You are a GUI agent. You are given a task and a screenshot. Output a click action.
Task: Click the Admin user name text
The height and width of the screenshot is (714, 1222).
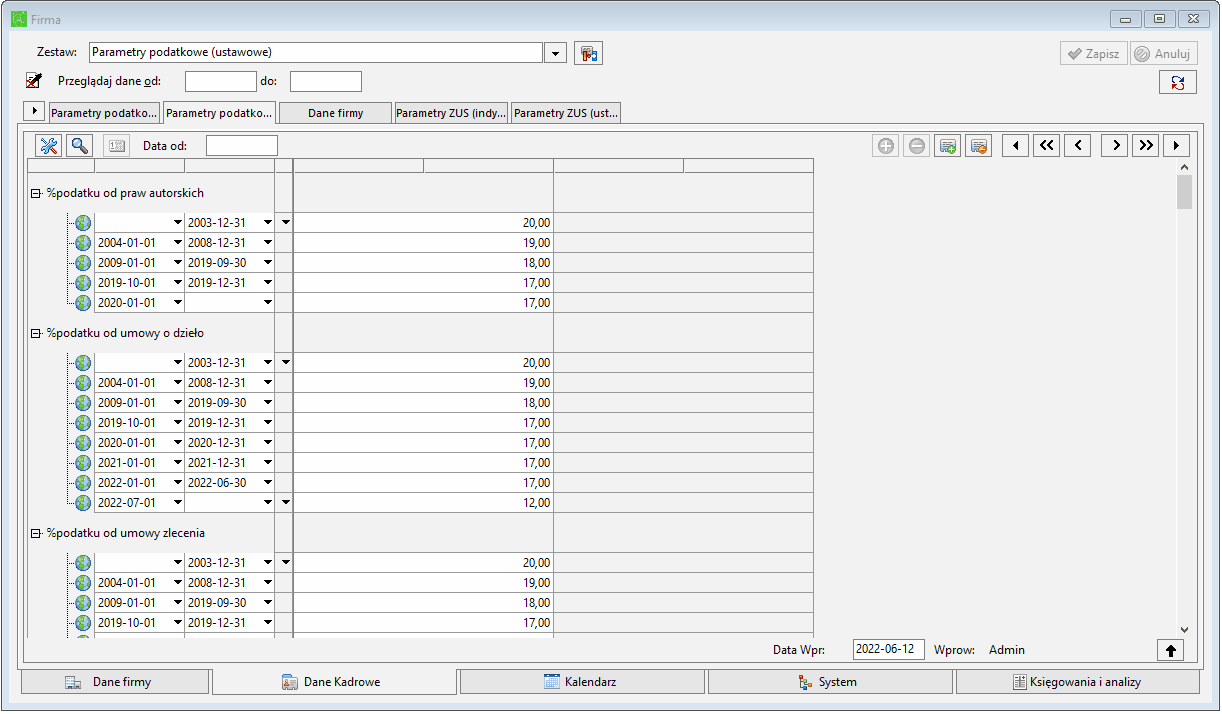pos(1007,650)
